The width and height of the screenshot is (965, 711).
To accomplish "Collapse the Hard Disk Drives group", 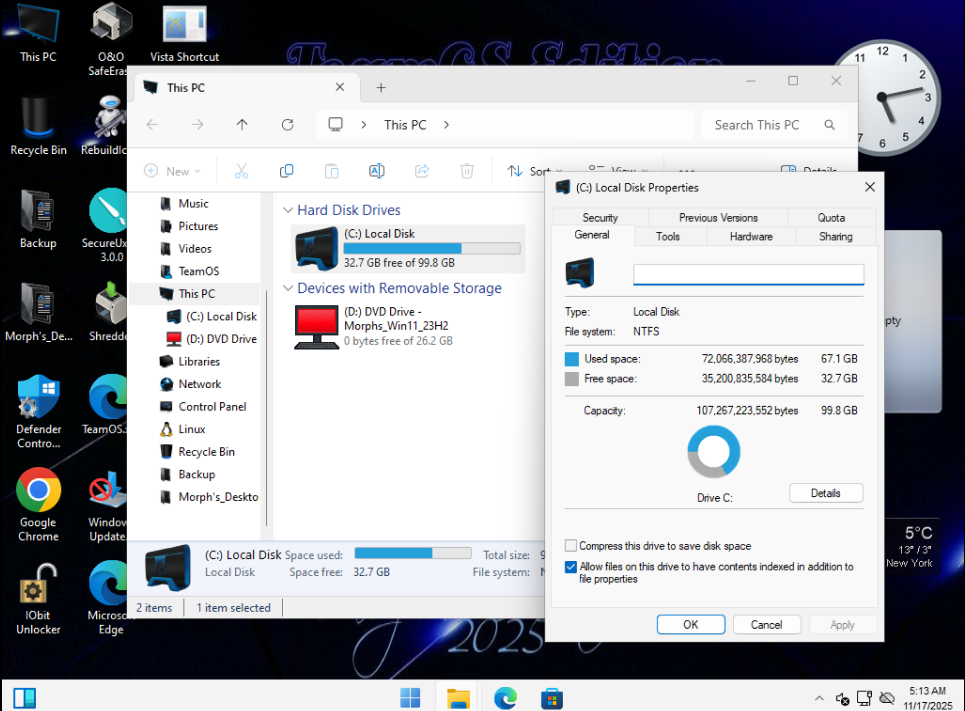I will point(288,211).
